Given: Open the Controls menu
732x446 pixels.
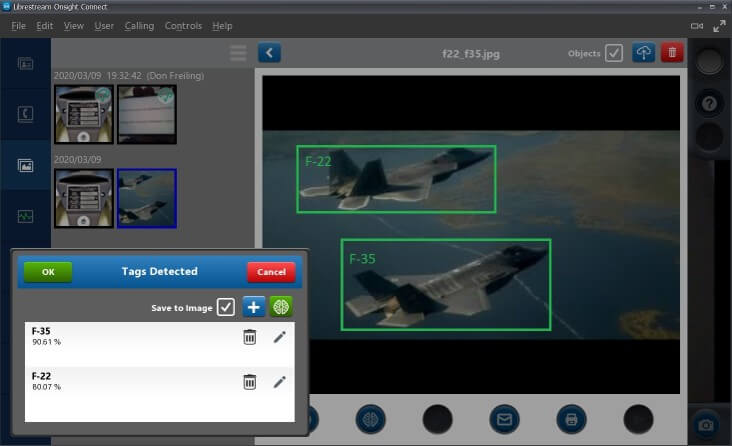Looking at the screenshot, I should [x=183, y=26].
